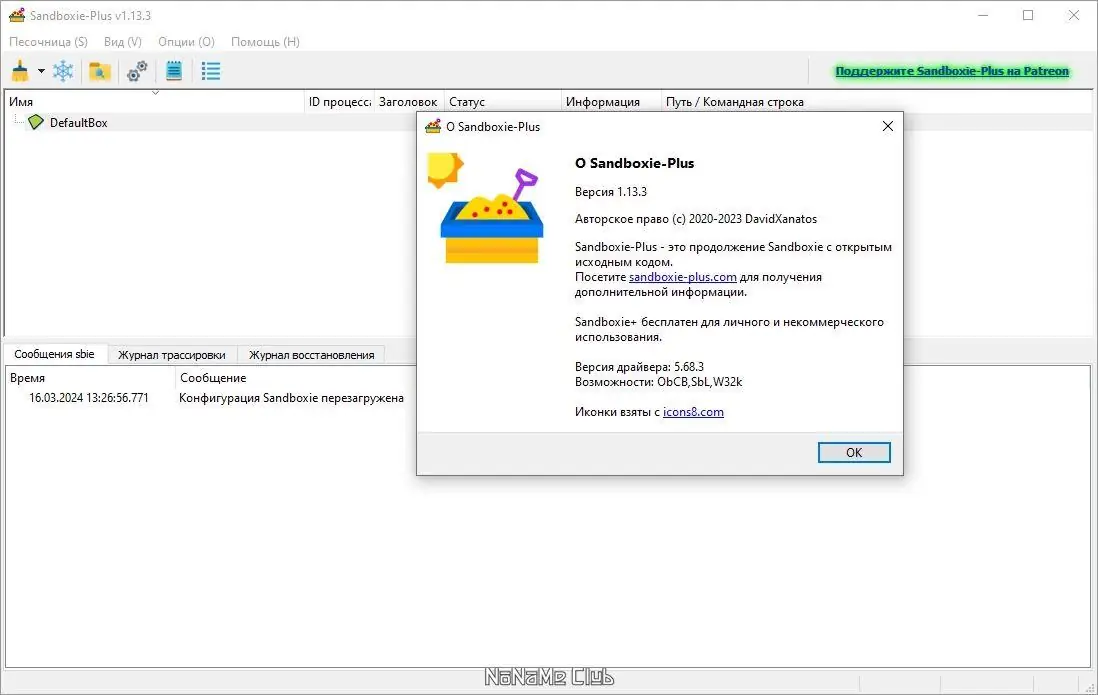This screenshot has width=1098, height=695.
Task: Click the ID процесса column header
Action: pos(340,102)
